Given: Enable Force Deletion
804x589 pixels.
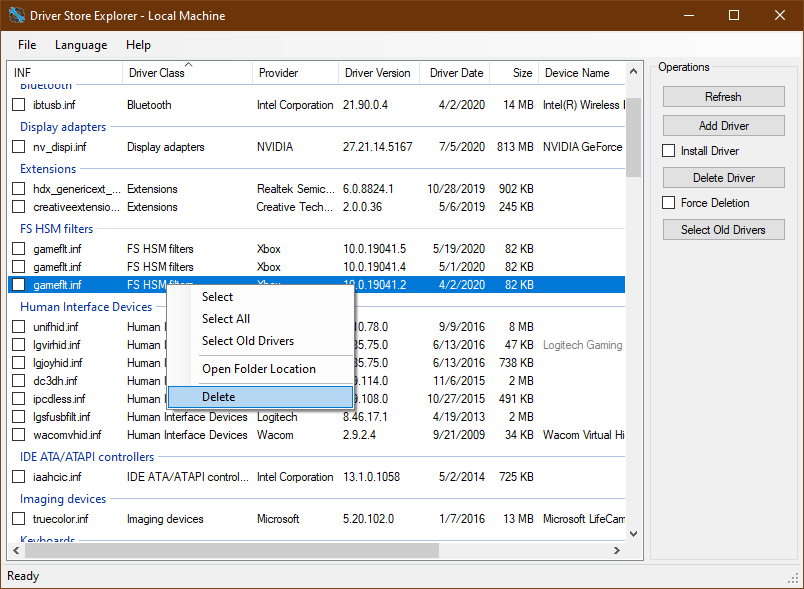Looking at the screenshot, I should click(668, 203).
